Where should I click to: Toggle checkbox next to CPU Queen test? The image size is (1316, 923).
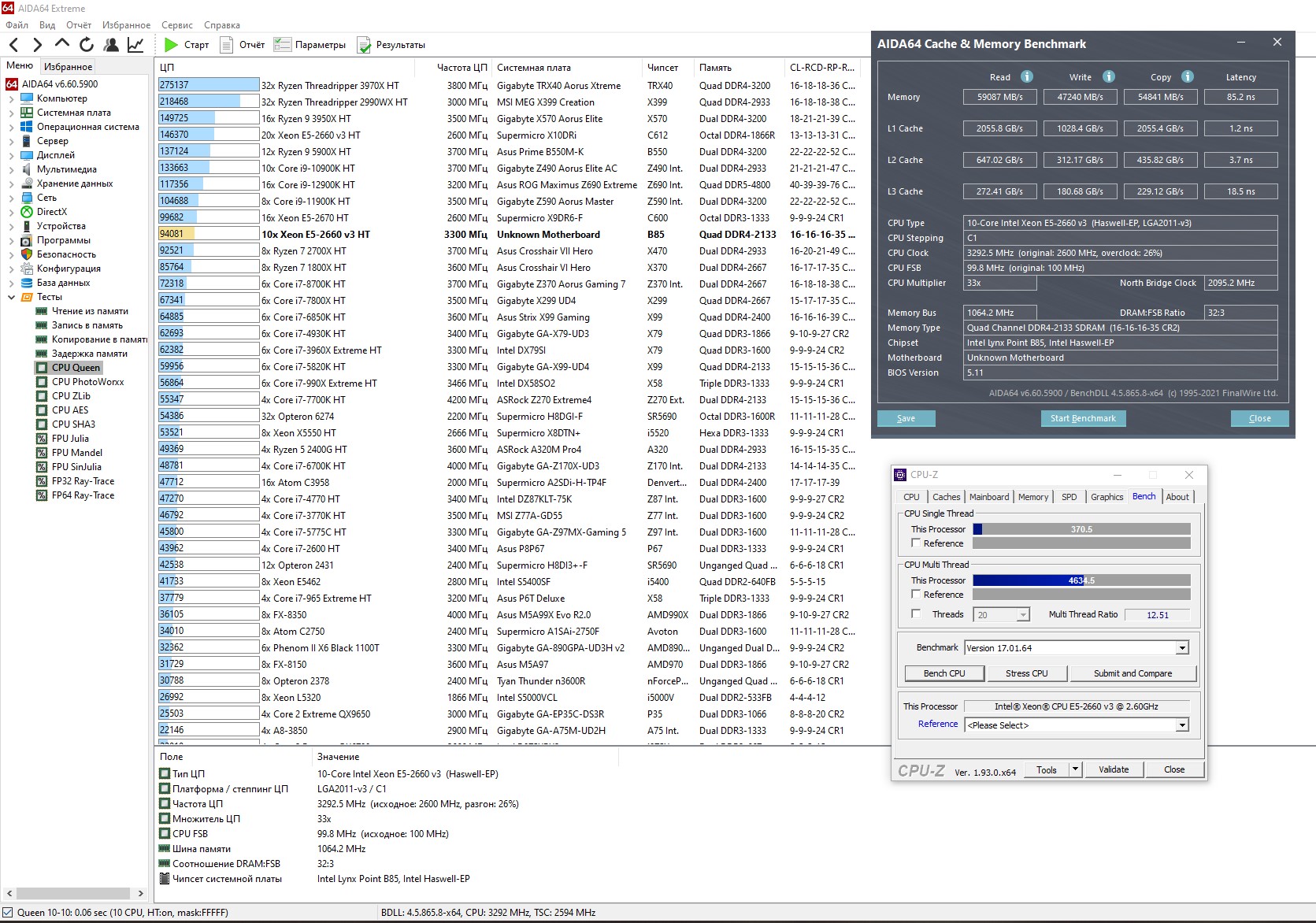pos(42,368)
